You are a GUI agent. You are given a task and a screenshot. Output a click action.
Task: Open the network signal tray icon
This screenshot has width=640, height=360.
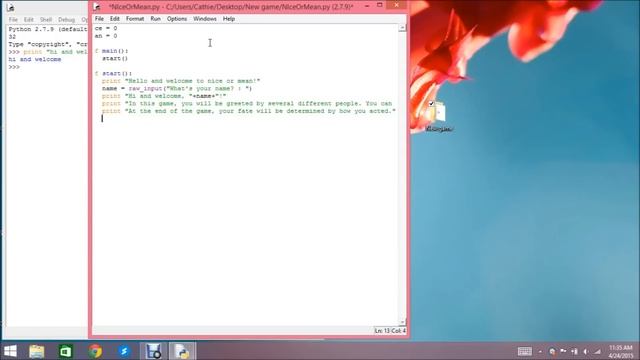click(x=597, y=351)
